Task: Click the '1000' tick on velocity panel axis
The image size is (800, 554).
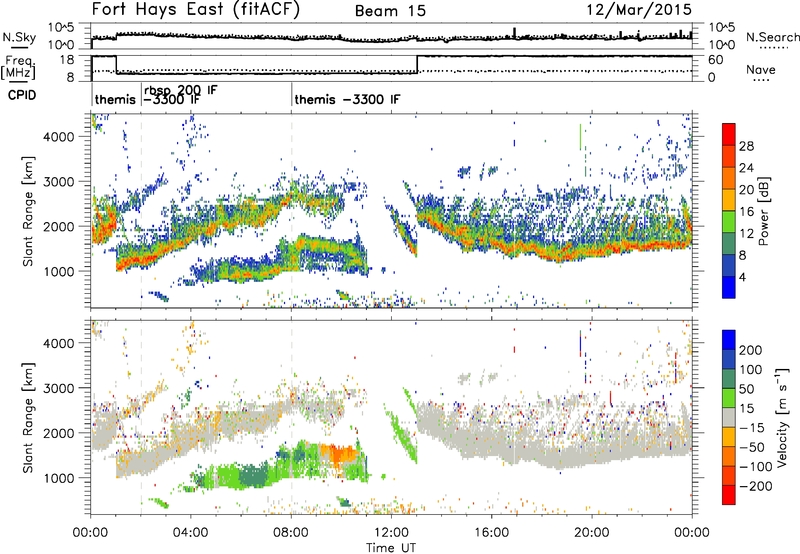Action: pos(58,478)
